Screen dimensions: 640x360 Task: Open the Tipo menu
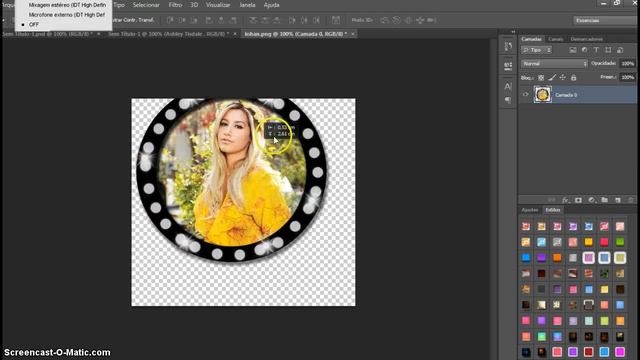pyautogui.click(x=119, y=5)
